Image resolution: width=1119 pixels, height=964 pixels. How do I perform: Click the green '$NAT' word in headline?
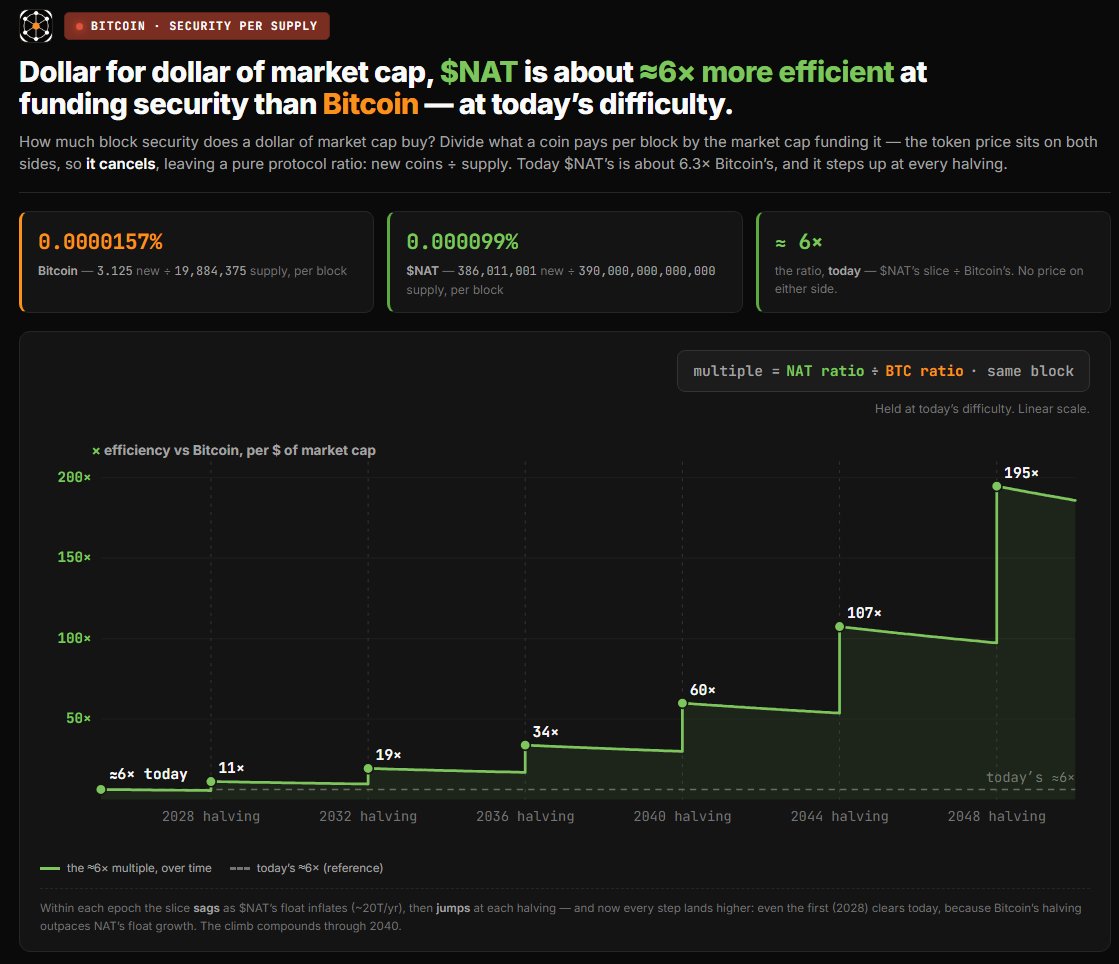coord(479,72)
